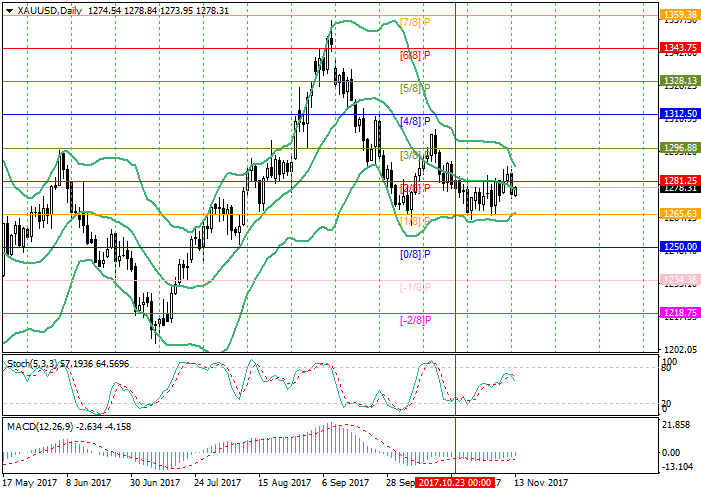This screenshot has width=701, height=494.
Task: Select the 1359.38 price level tag
Action: click(x=680, y=15)
